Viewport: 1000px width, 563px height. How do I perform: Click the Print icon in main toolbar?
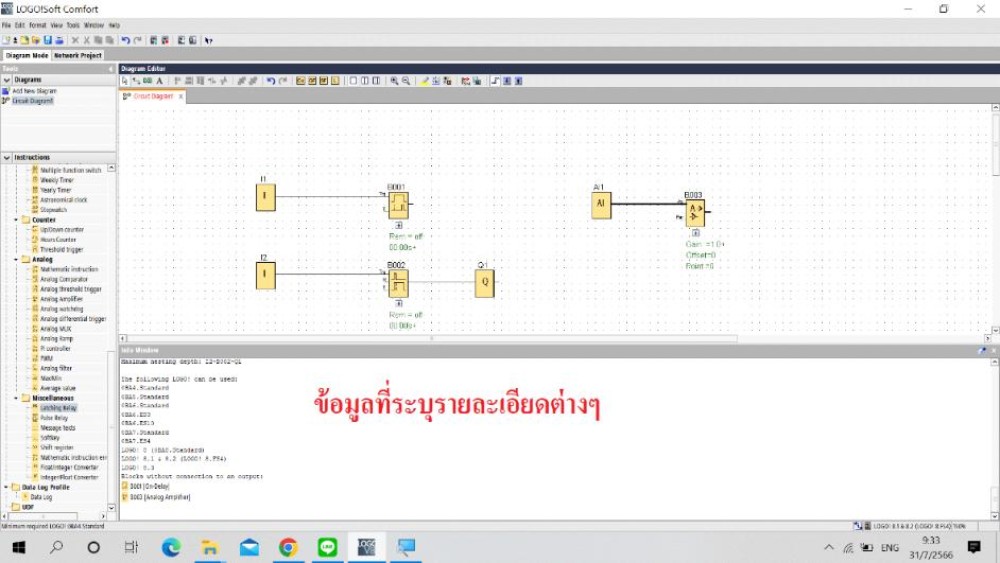tap(59, 40)
